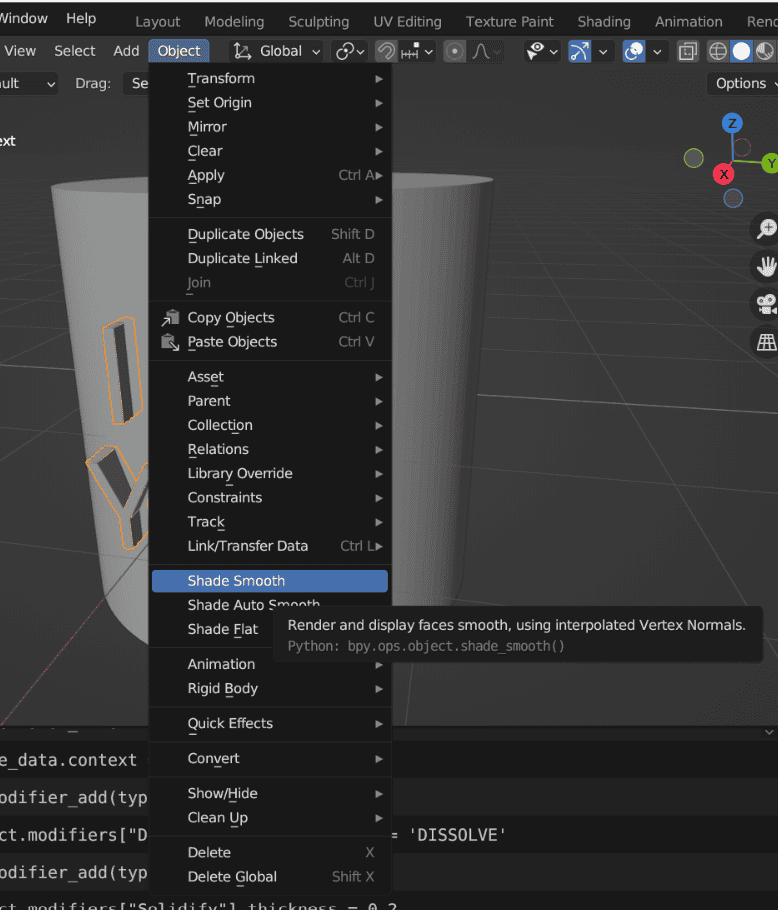Open the Library Override submenu
778x910 pixels.
(x=270, y=474)
